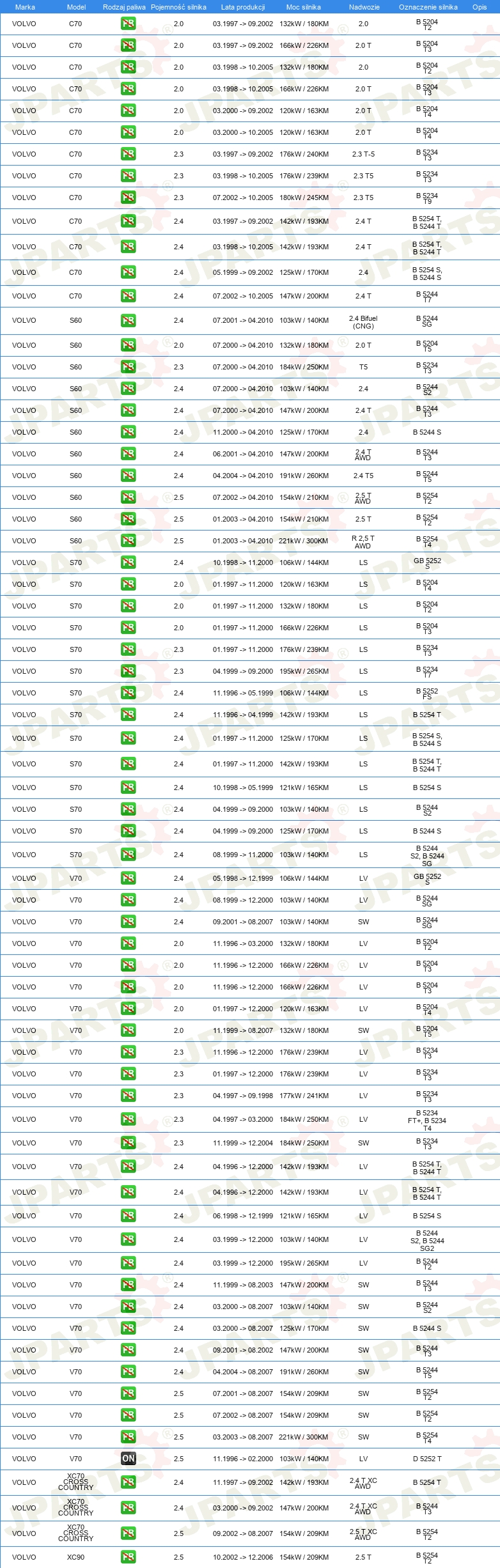Click the Nadwozie column header
Viewport: 500px width, 1568px height.
pyautogui.click(x=364, y=7)
